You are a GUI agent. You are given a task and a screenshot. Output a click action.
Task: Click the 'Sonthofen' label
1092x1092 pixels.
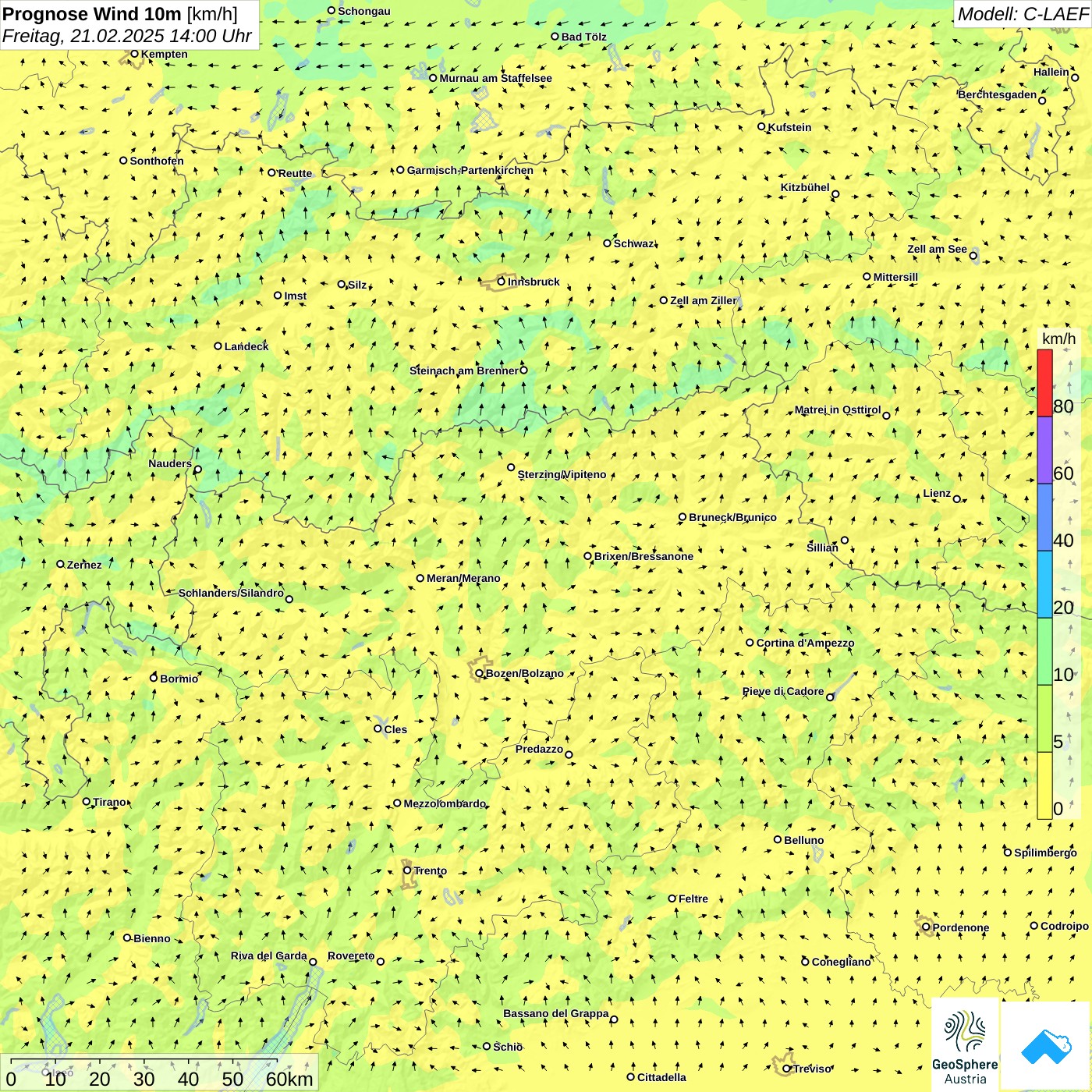(157, 161)
